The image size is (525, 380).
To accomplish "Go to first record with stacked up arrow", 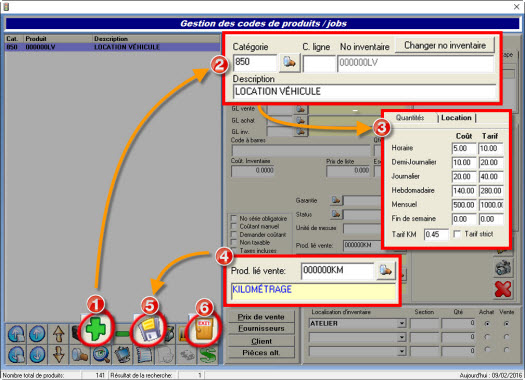I will point(16,333).
